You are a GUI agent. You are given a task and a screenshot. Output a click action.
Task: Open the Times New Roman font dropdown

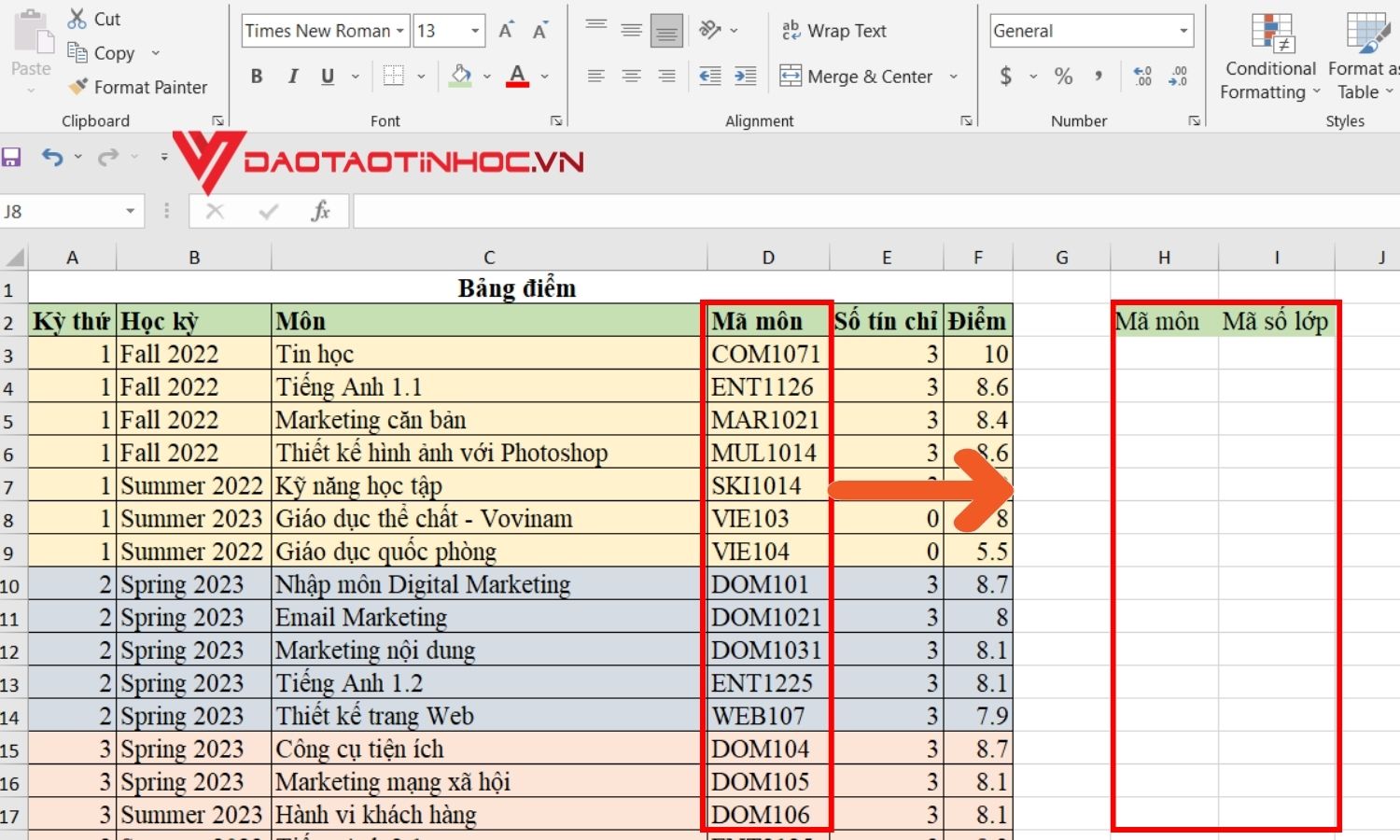point(399,30)
